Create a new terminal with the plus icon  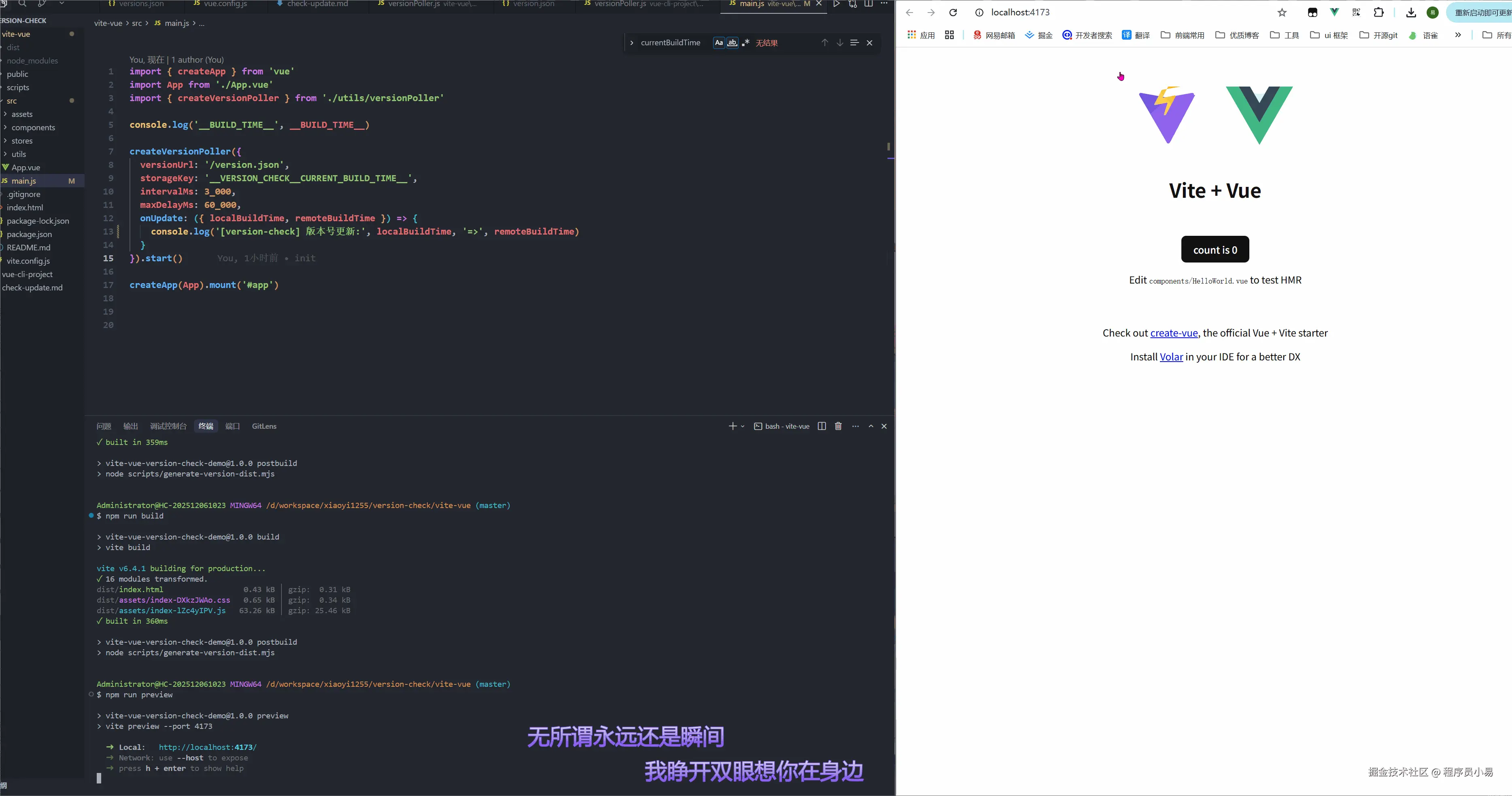[x=733, y=426]
